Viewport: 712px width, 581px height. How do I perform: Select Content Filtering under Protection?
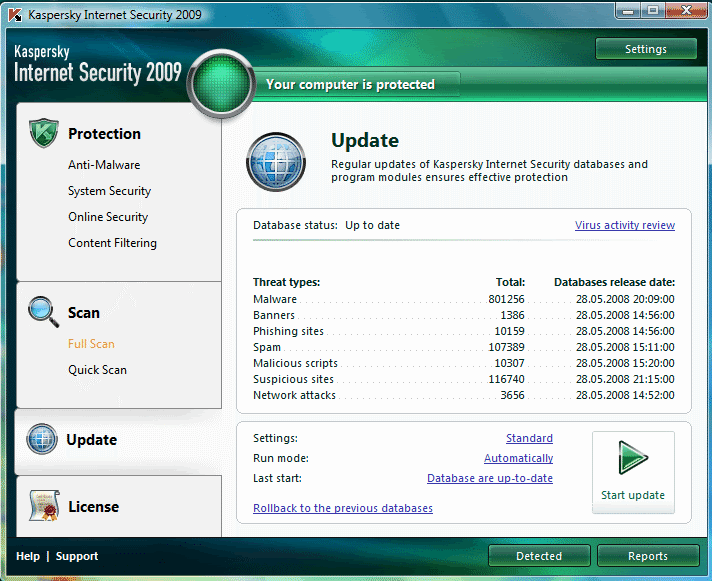pyautogui.click(x=113, y=243)
